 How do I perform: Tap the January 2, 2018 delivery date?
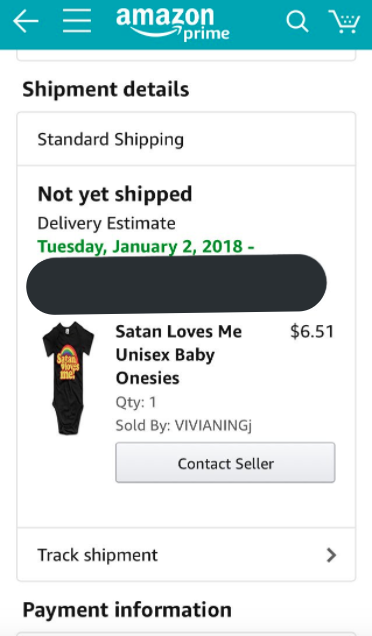(146, 247)
